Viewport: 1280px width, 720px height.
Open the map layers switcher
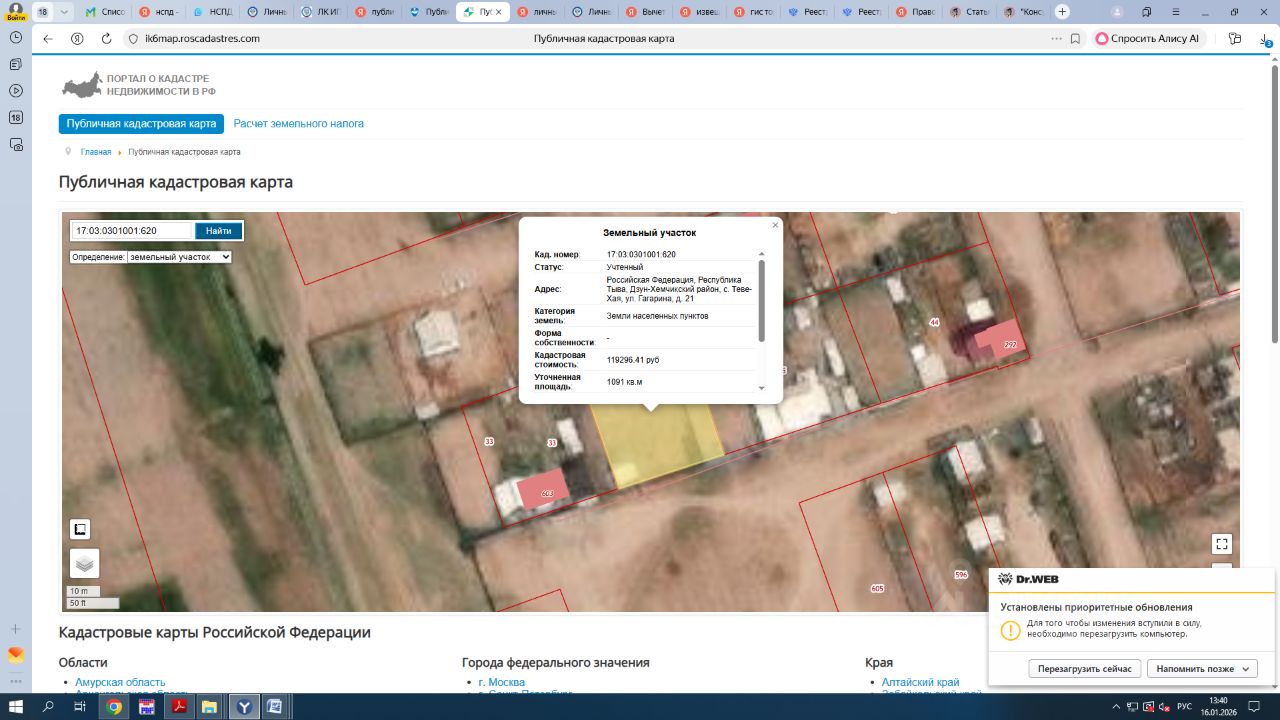click(x=85, y=564)
